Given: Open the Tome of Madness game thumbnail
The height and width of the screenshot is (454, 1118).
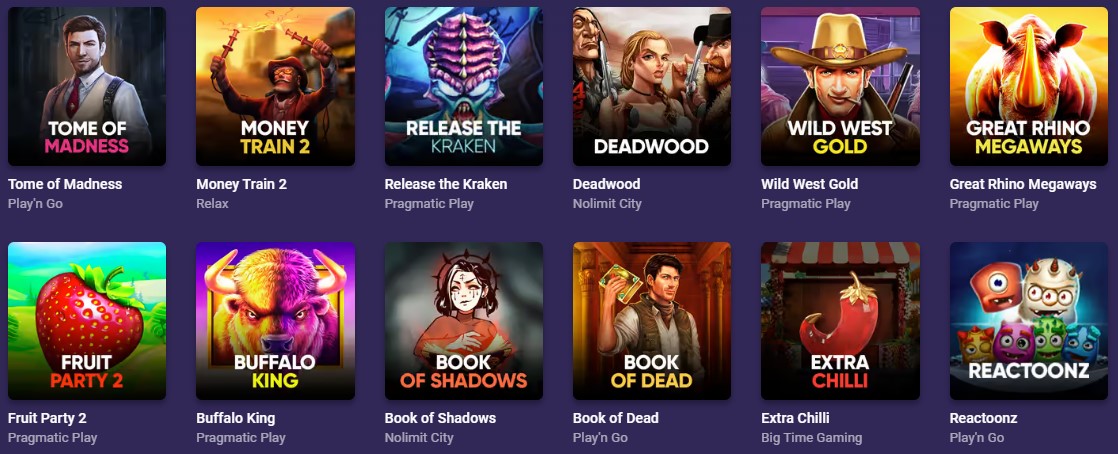Looking at the screenshot, I should [x=87, y=86].
